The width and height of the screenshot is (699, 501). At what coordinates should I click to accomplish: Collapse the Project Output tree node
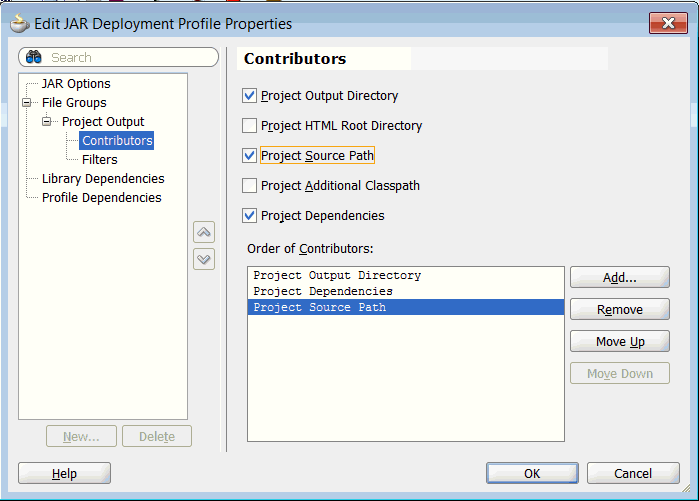pos(46,121)
